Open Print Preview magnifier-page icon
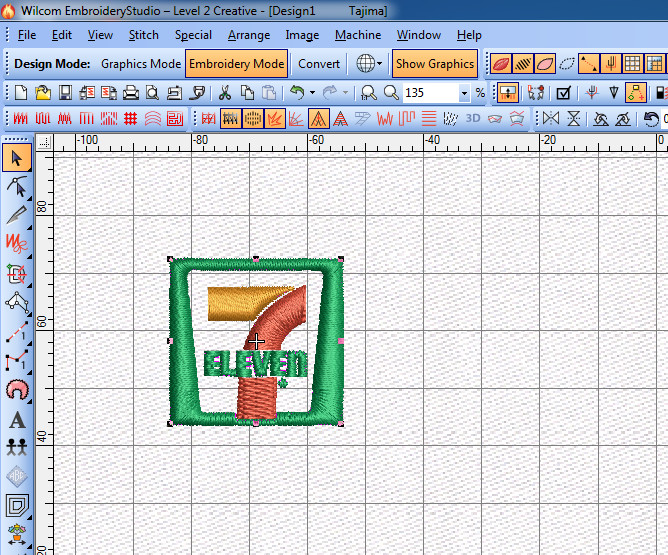Screen dimensions: 668x555 click(x=152, y=92)
